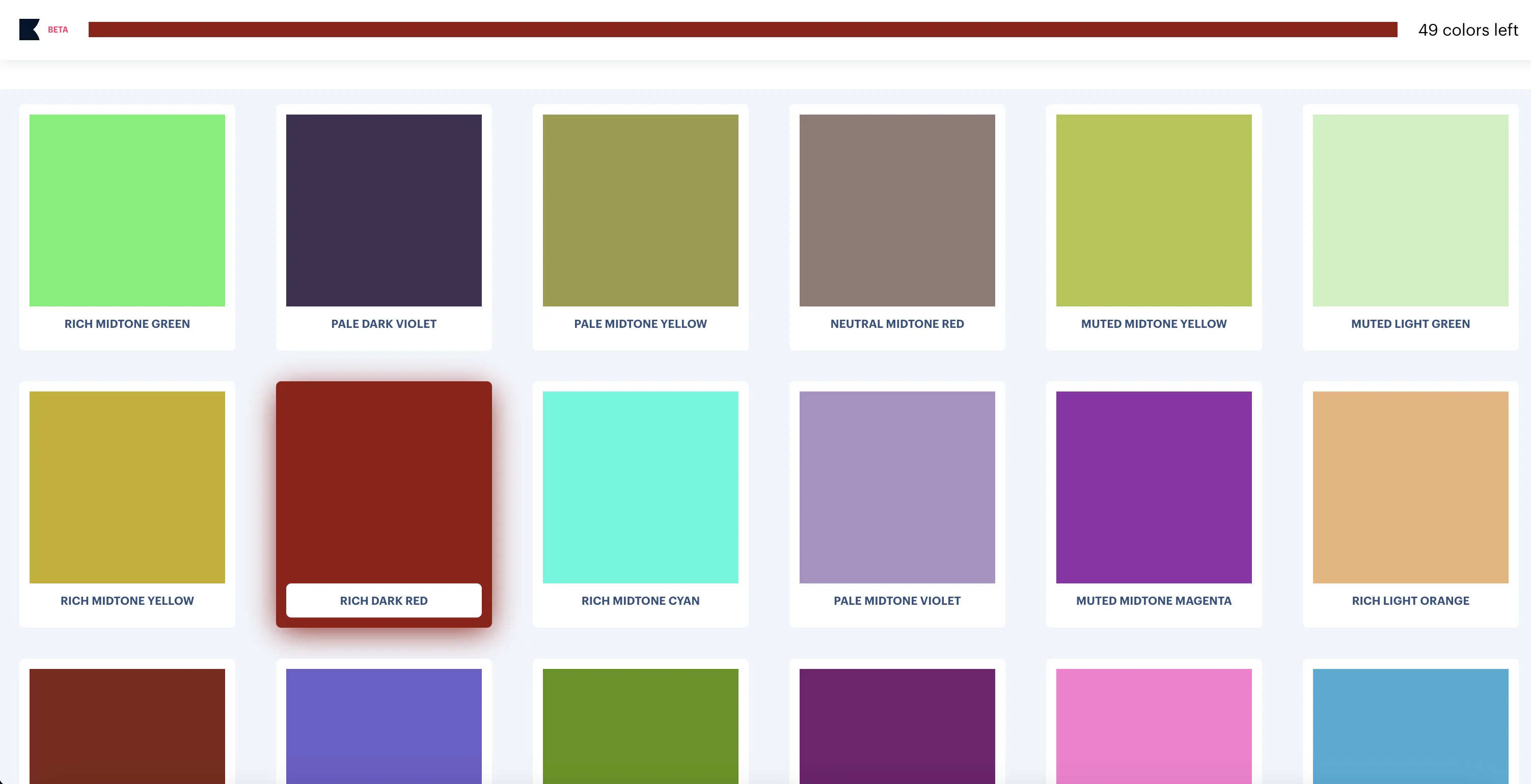The image size is (1531, 784).
Task: Pick the Pale Dark Violet color
Action: coord(384,210)
